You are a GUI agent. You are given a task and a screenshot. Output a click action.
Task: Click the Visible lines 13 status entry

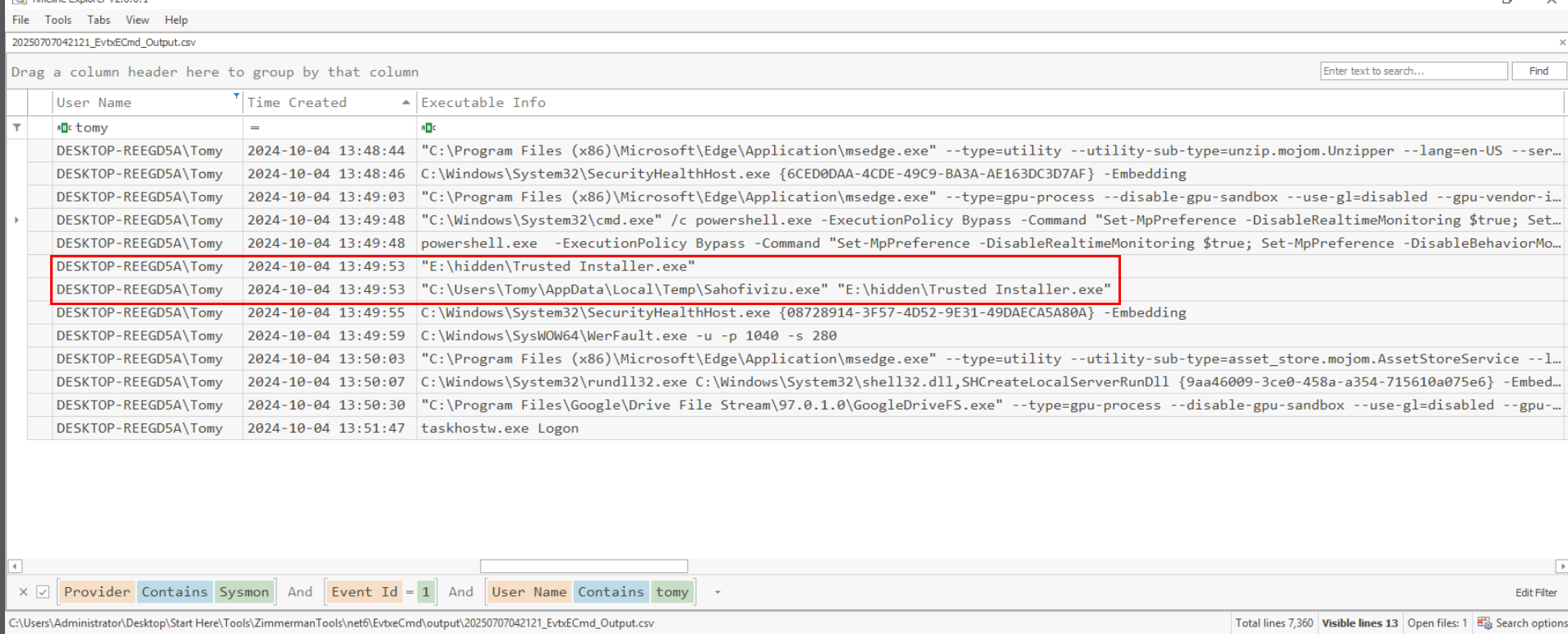pyautogui.click(x=1360, y=623)
